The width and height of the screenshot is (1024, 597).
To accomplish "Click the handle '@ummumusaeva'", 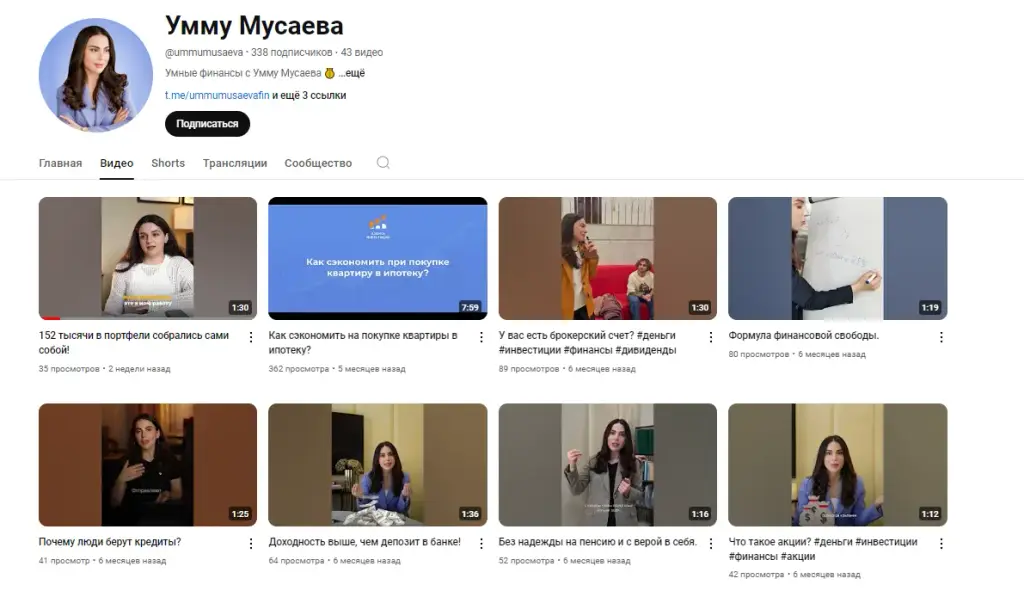I will [204, 52].
